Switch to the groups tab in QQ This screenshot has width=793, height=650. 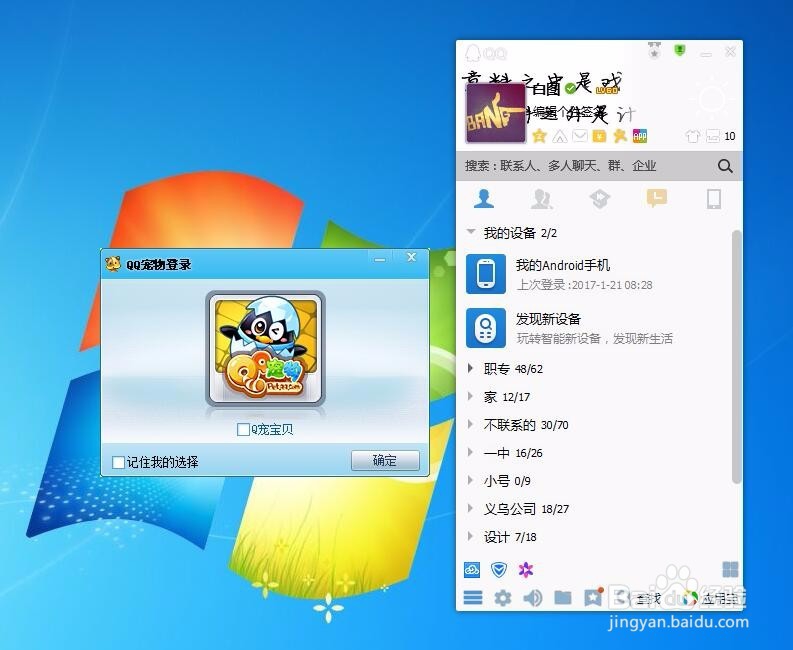pos(542,199)
